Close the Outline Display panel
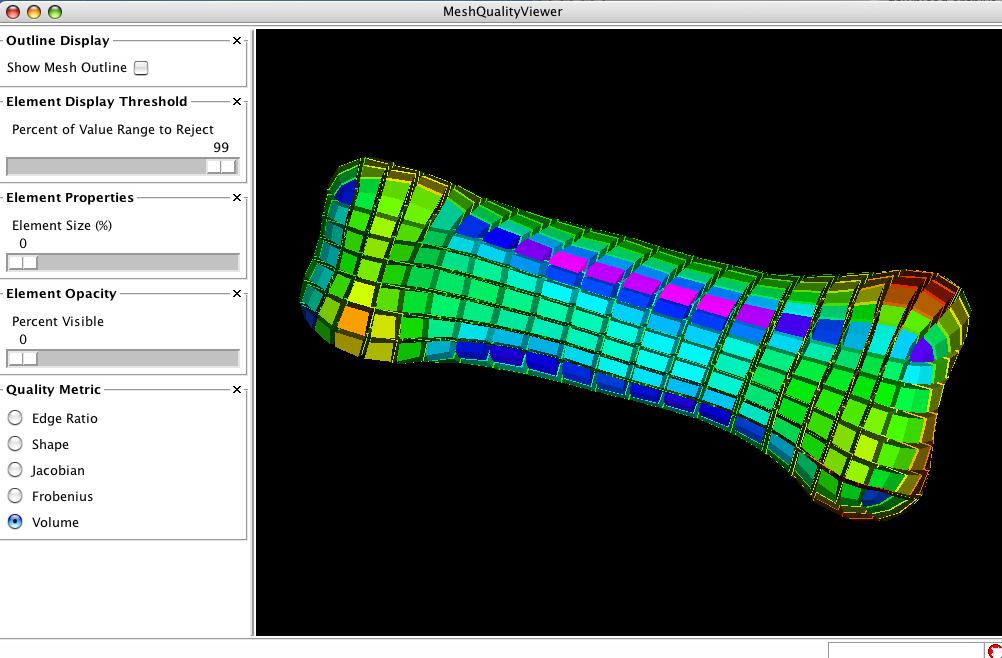Image resolution: width=1002 pixels, height=658 pixels. pyautogui.click(x=236, y=41)
